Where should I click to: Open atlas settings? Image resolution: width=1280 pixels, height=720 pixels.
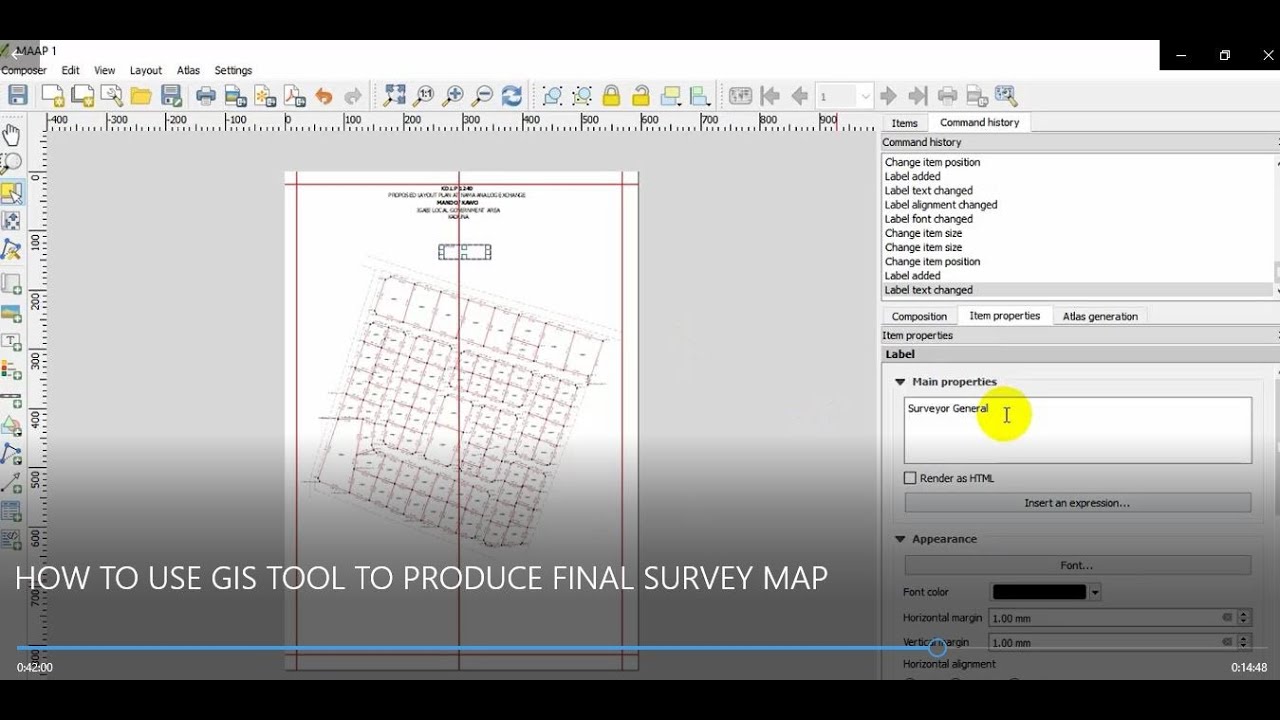[x=1006, y=96]
